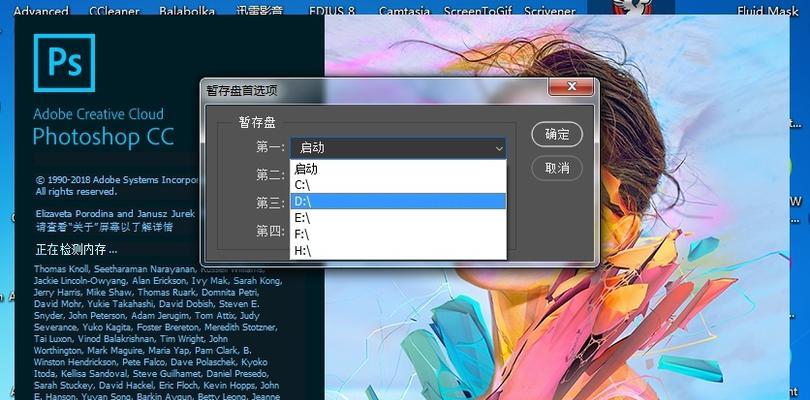Open the 迅雷影音 desktop shortcut
The width and height of the screenshot is (810, 400).
[261, 11]
